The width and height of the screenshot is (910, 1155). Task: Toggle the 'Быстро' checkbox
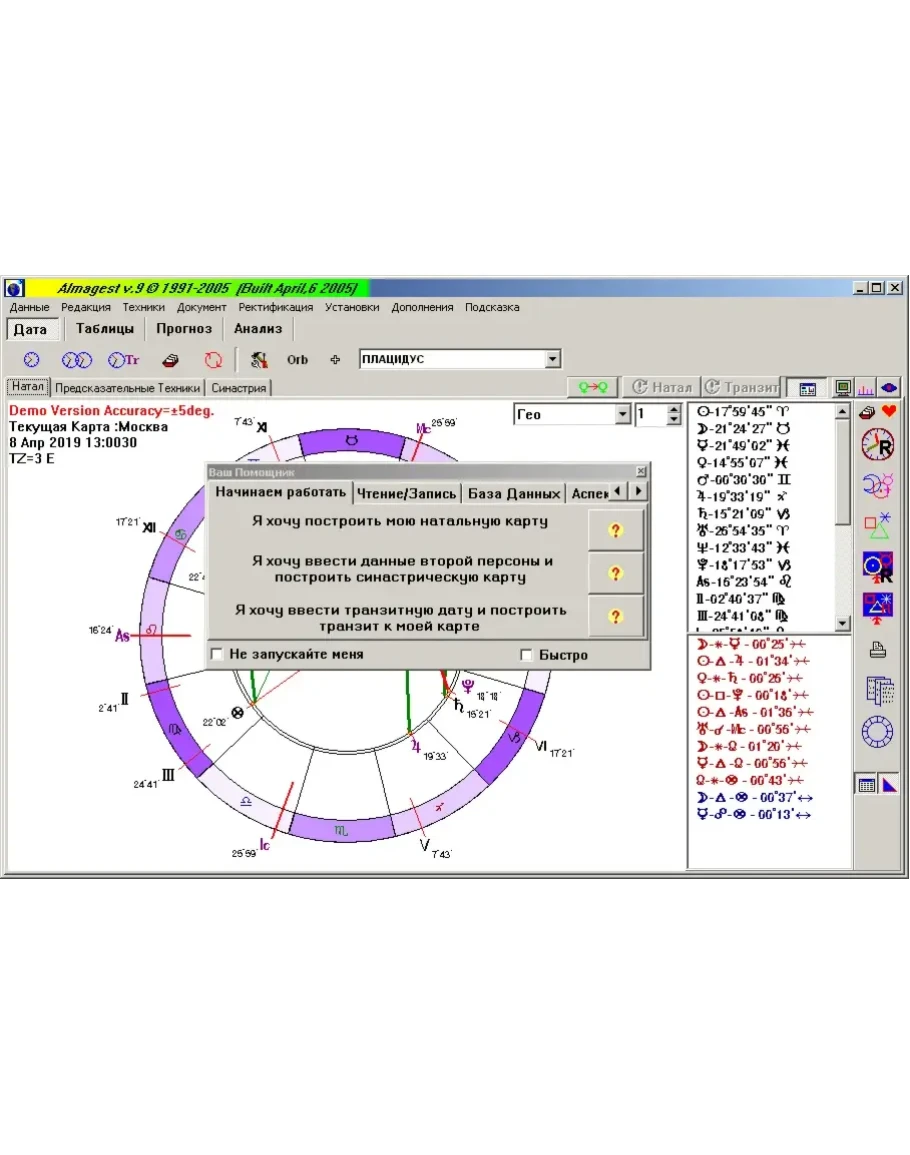tap(527, 655)
